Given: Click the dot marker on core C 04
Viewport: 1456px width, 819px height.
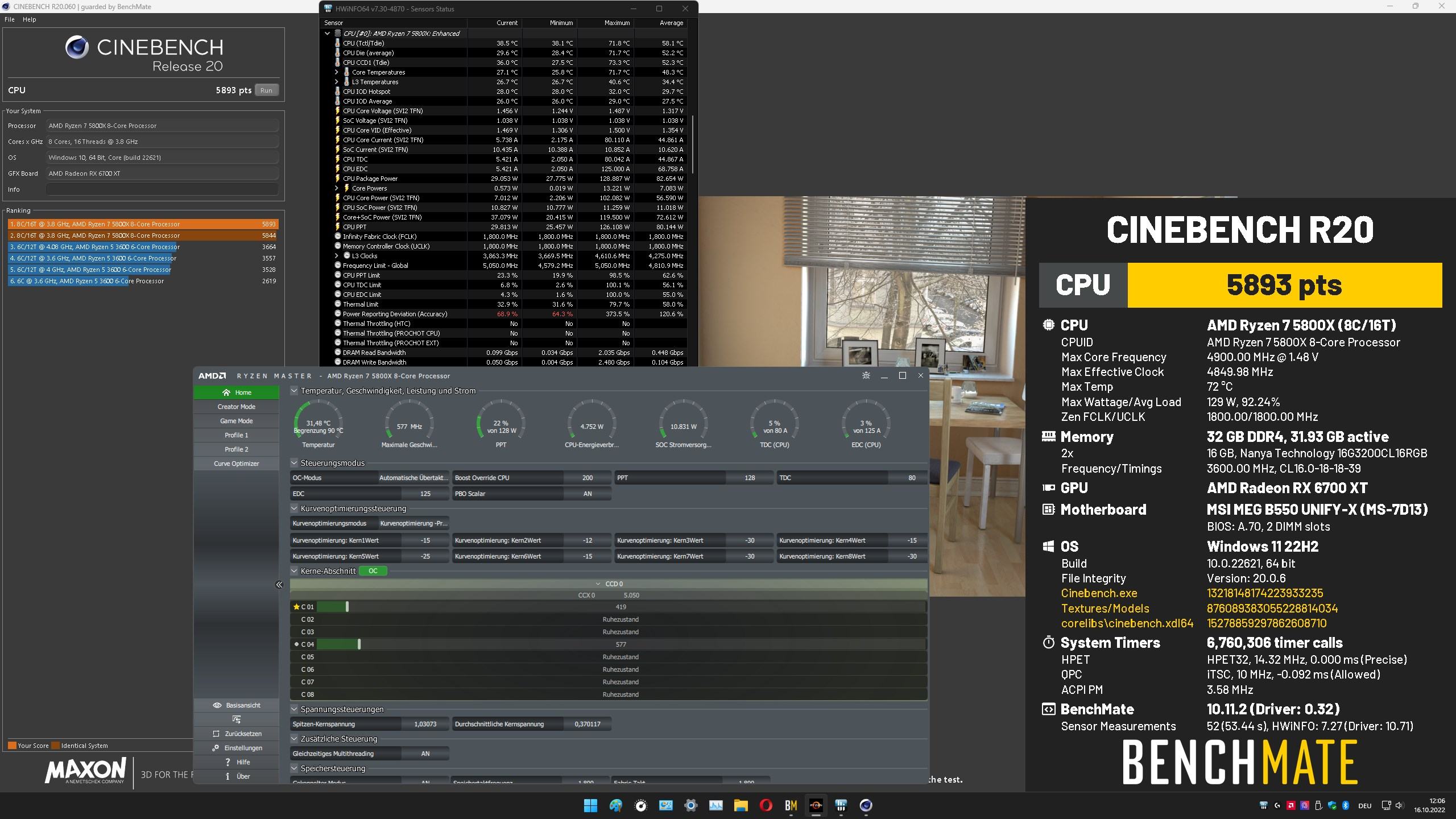Looking at the screenshot, I should 296,644.
